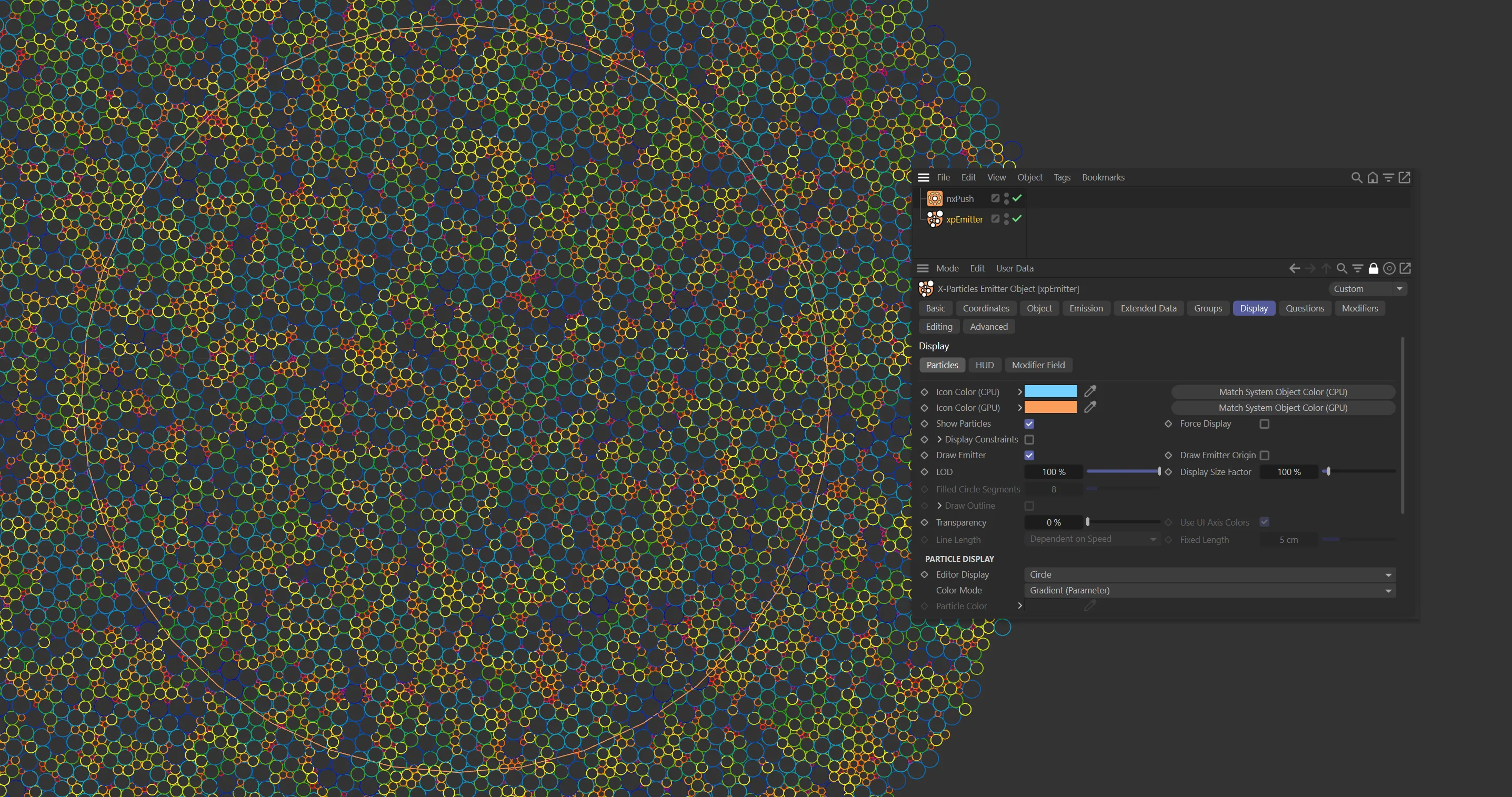Viewport: 1512px width, 797px height.
Task: Enable the Force Display checkbox
Action: click(1264, 423)
